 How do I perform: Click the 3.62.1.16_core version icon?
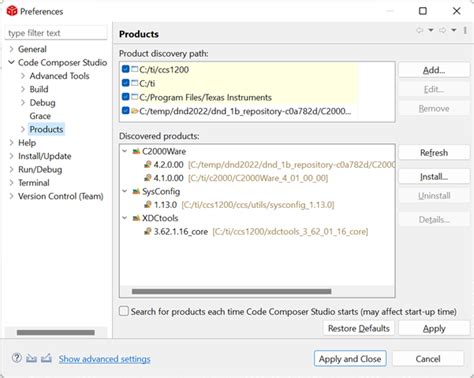(148, 231)
